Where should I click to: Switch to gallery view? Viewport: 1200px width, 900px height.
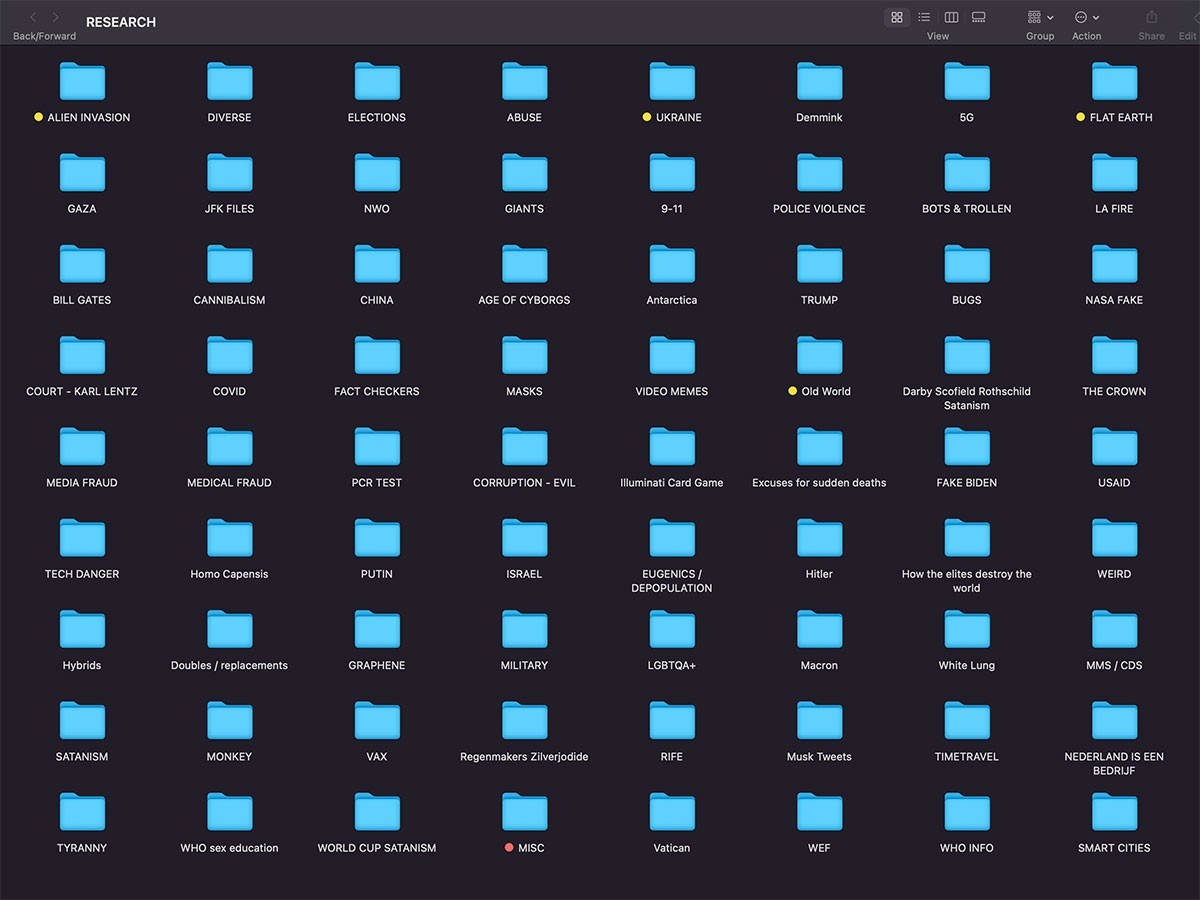pyautogui.click(x=979, y=17)
